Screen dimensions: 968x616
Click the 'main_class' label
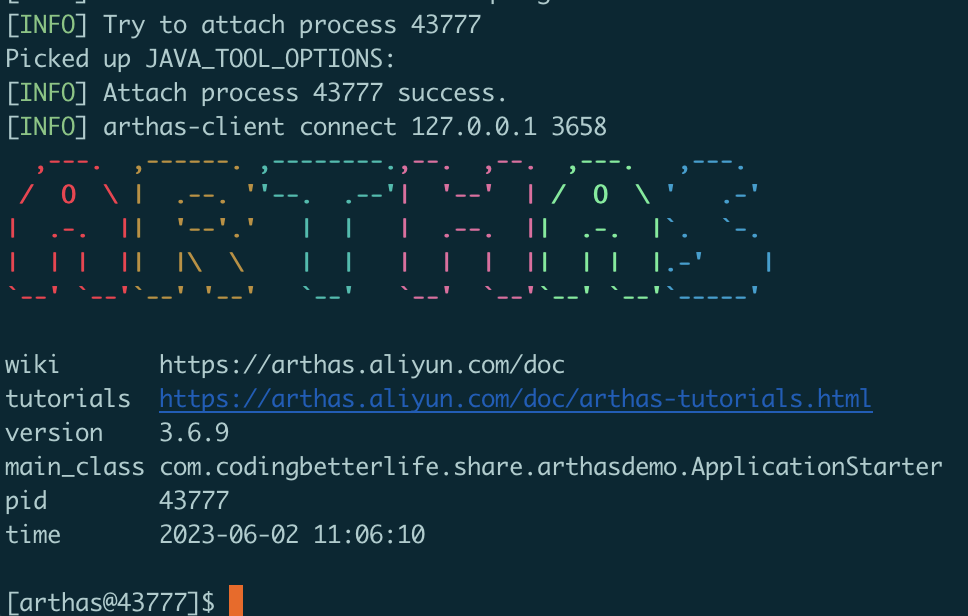click(x=75, y=467)
